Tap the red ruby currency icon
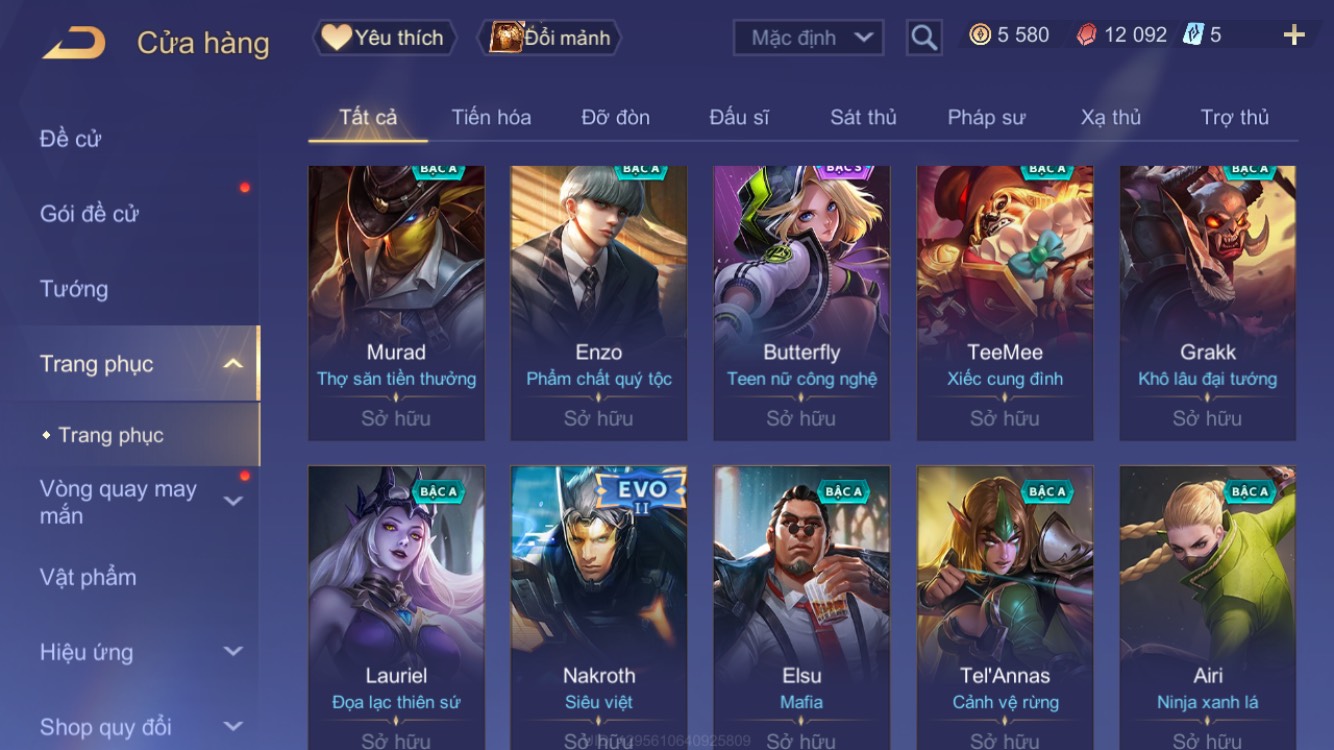The height and width of the screenshot is (750, 1334). pyautogui.click(x=1086, y=35)
